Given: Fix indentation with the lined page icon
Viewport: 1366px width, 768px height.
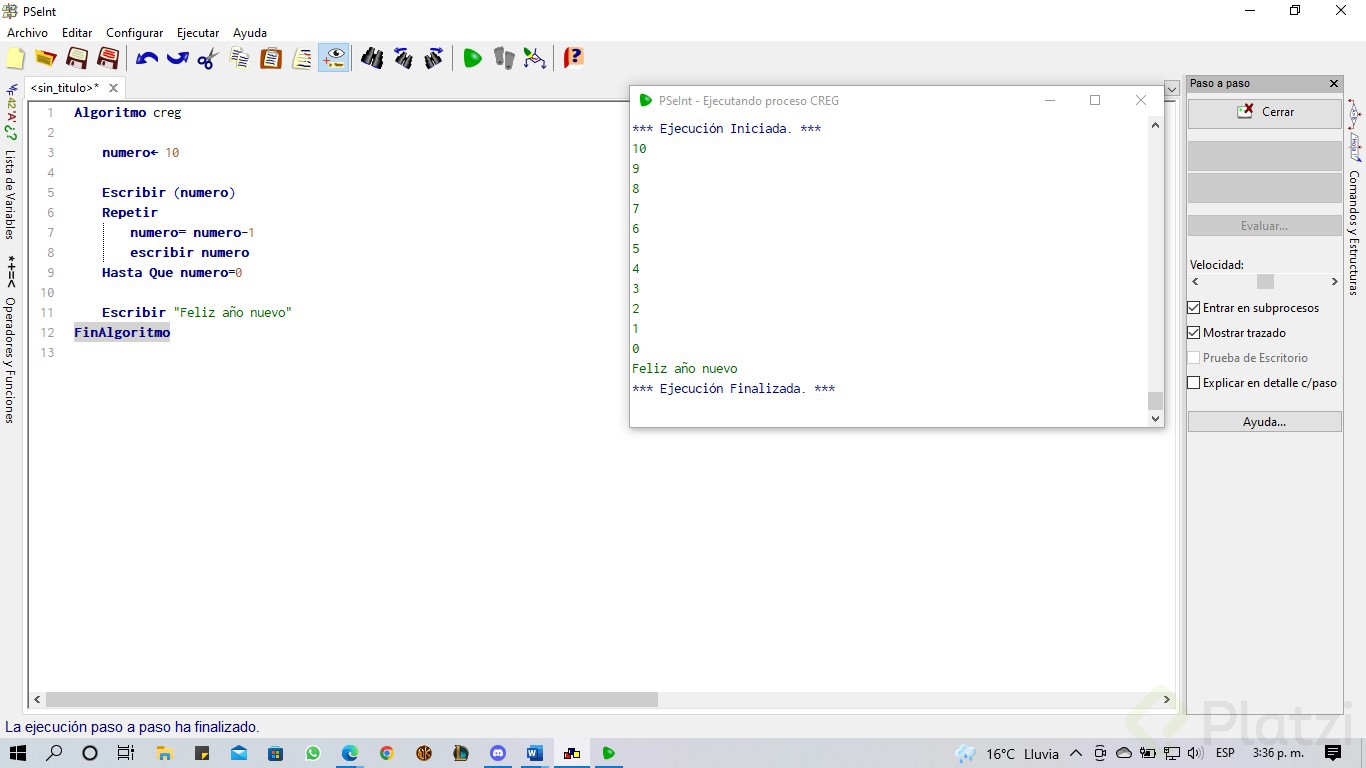Looking at the screenshot, I should [302, 58].
